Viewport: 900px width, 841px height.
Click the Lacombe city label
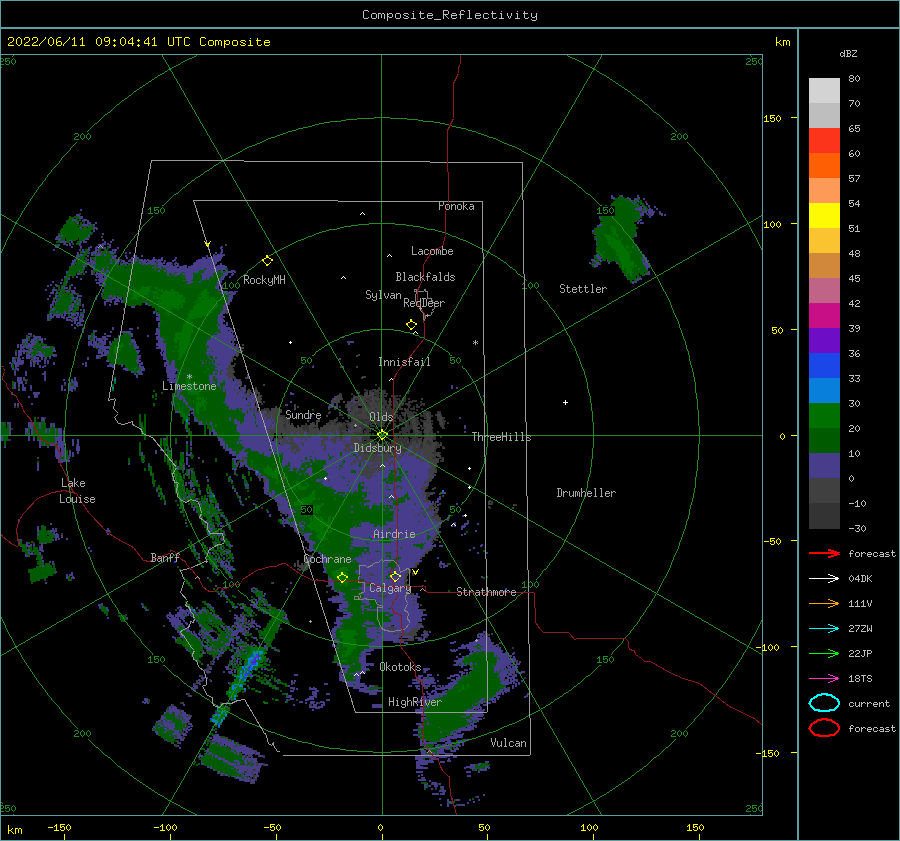(432, 251)
